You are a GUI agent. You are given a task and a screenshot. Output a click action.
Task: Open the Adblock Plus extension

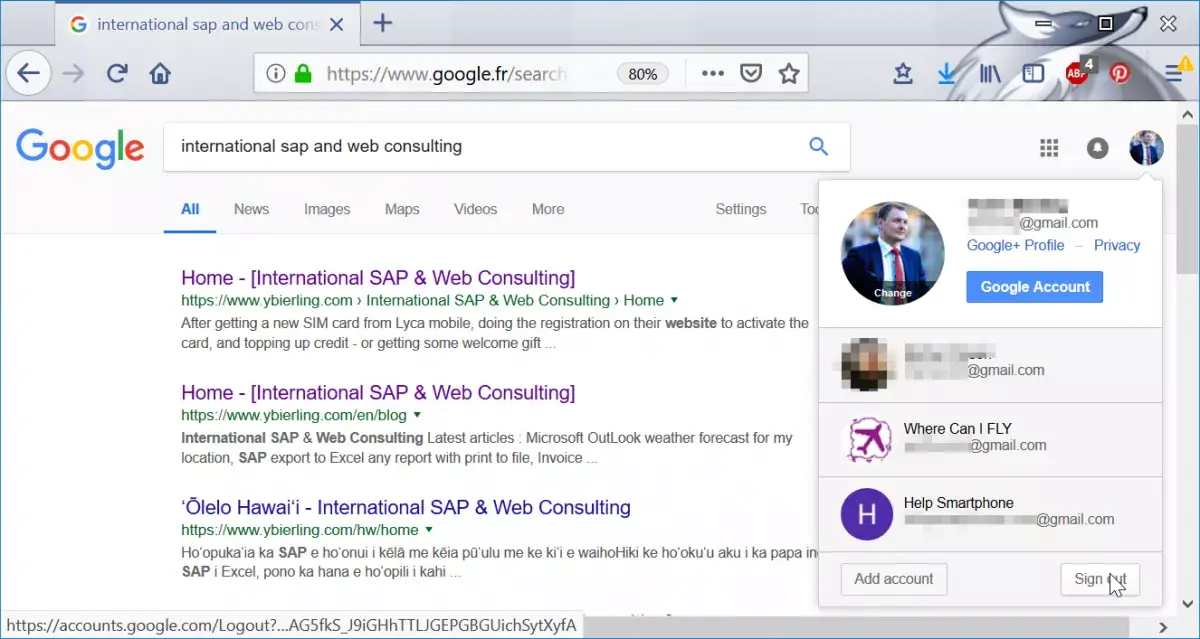tap(1078, 72)
